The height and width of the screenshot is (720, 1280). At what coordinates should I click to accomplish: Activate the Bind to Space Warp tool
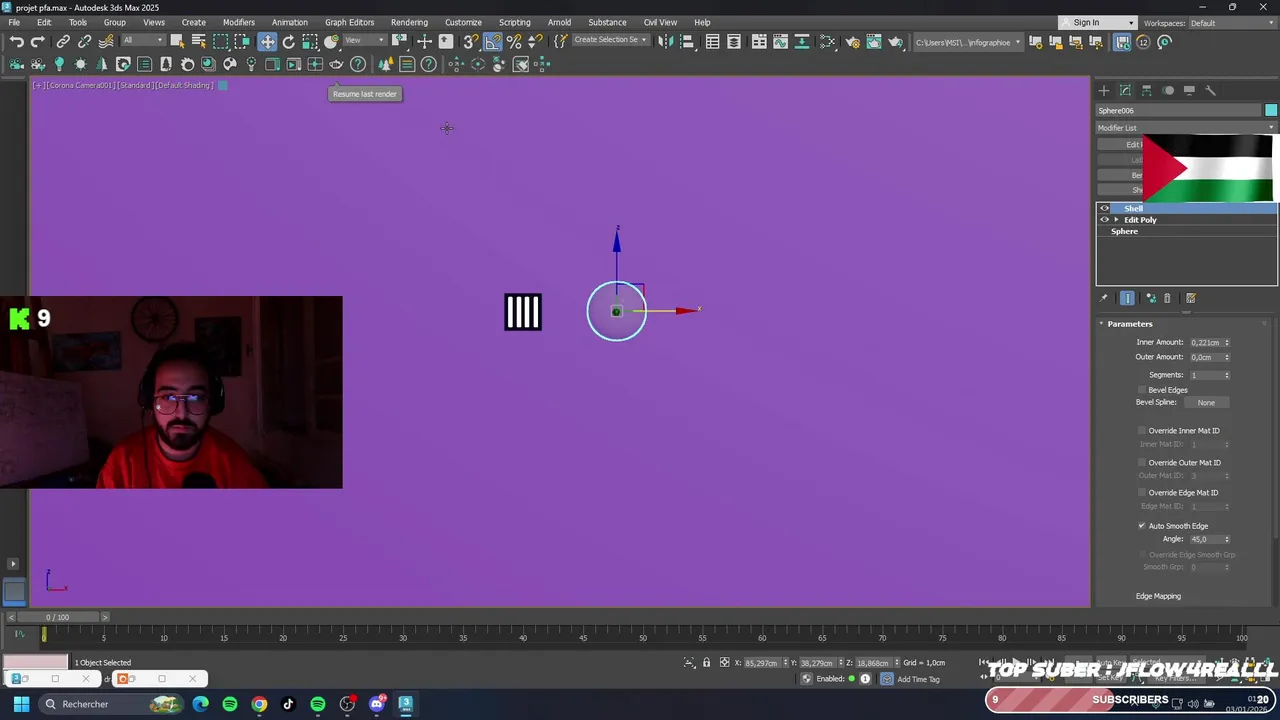[x=106, y=42]
